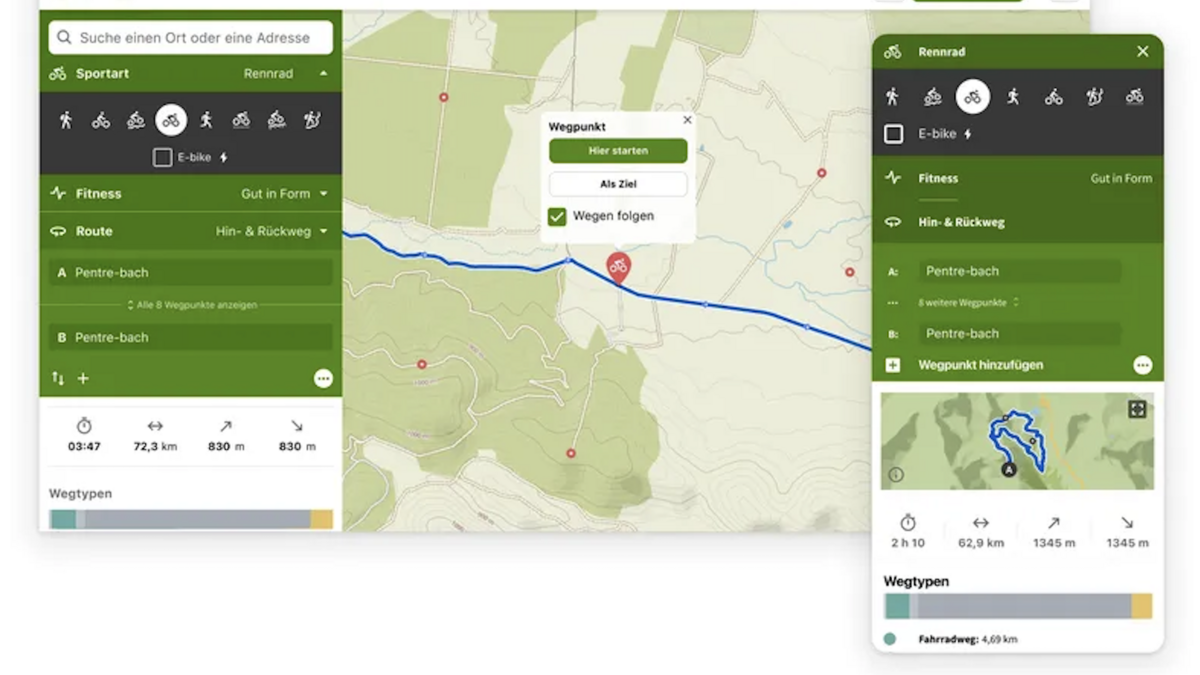Open the Hin- & Rückweg row in mobile panel
The image size is (1200, 675).
coord(1018,223)
